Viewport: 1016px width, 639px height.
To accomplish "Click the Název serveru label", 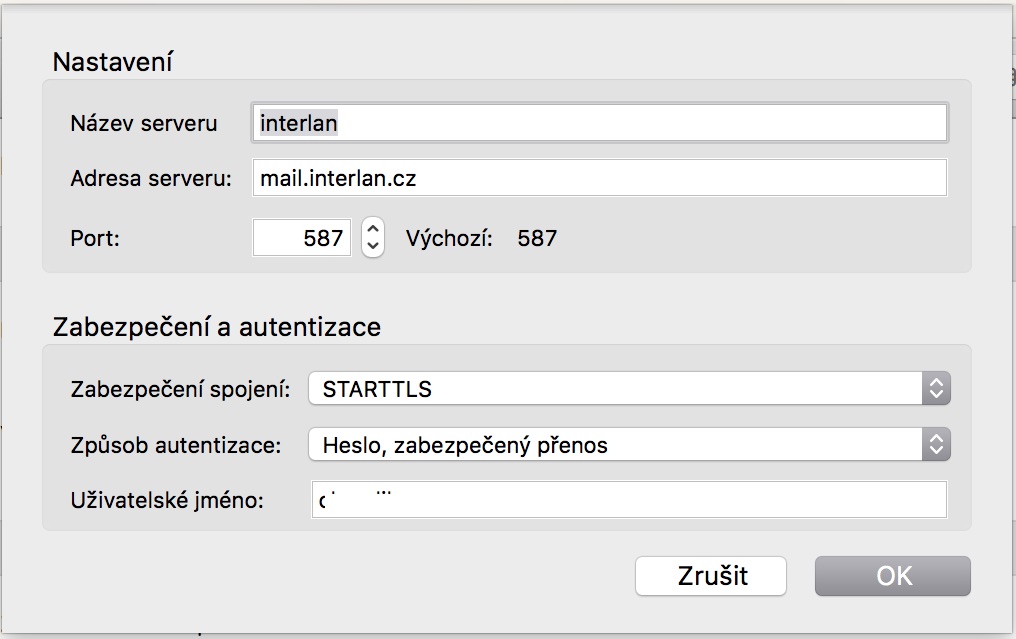I will coord(144,123).
